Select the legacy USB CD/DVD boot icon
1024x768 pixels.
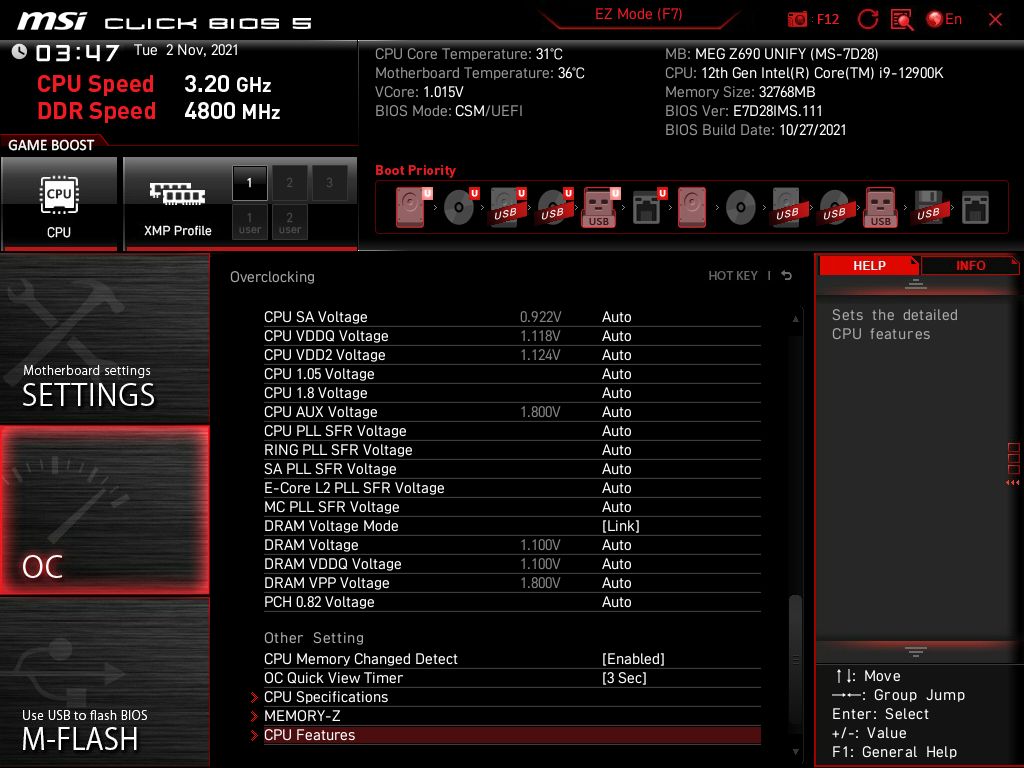(x=835, y=207)
